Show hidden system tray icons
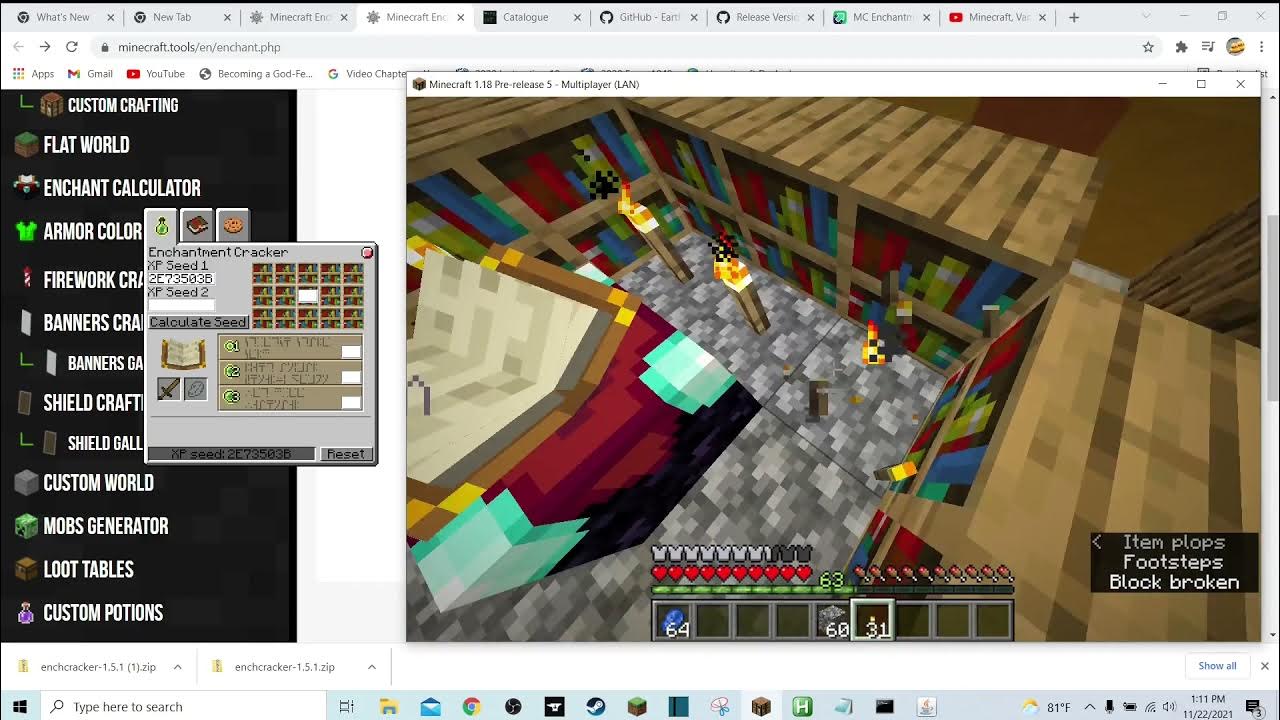Screen dimensions: 1280x720 click(1089, 707)
